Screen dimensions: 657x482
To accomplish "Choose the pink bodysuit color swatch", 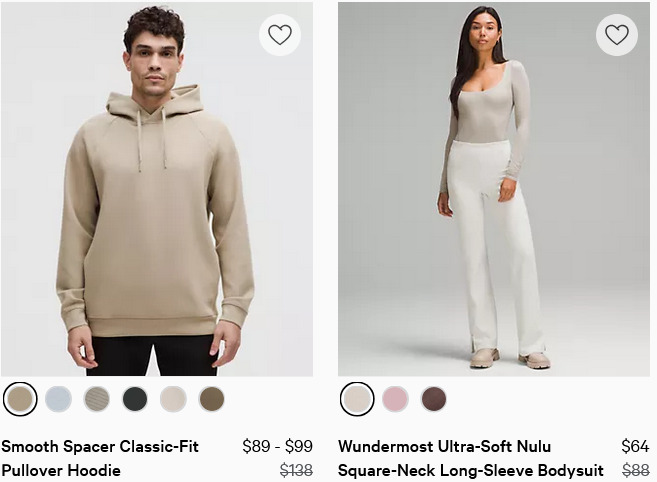I will click(x=395, y=399).
